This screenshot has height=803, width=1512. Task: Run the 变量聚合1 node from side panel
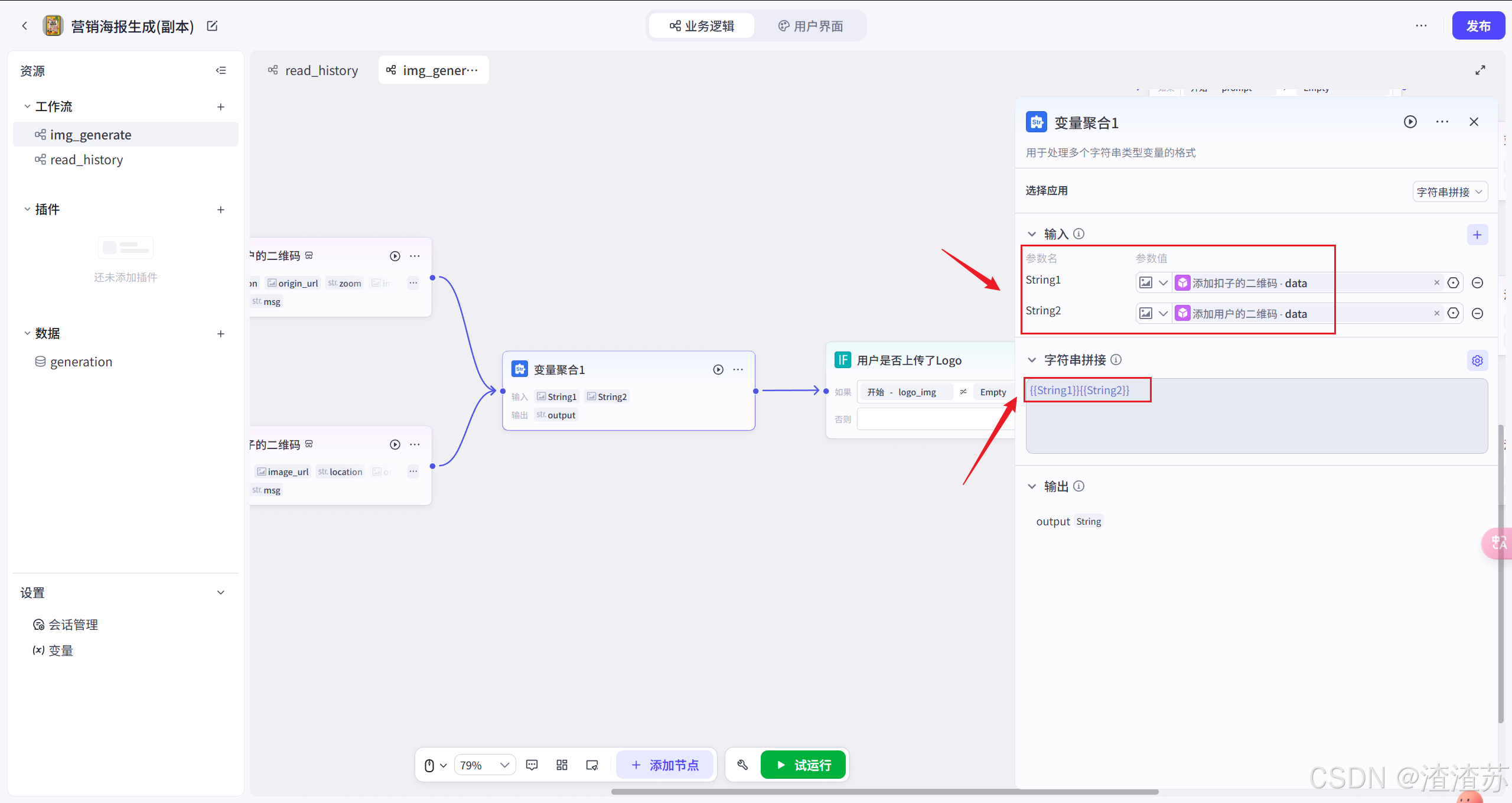click(1410, 122)
